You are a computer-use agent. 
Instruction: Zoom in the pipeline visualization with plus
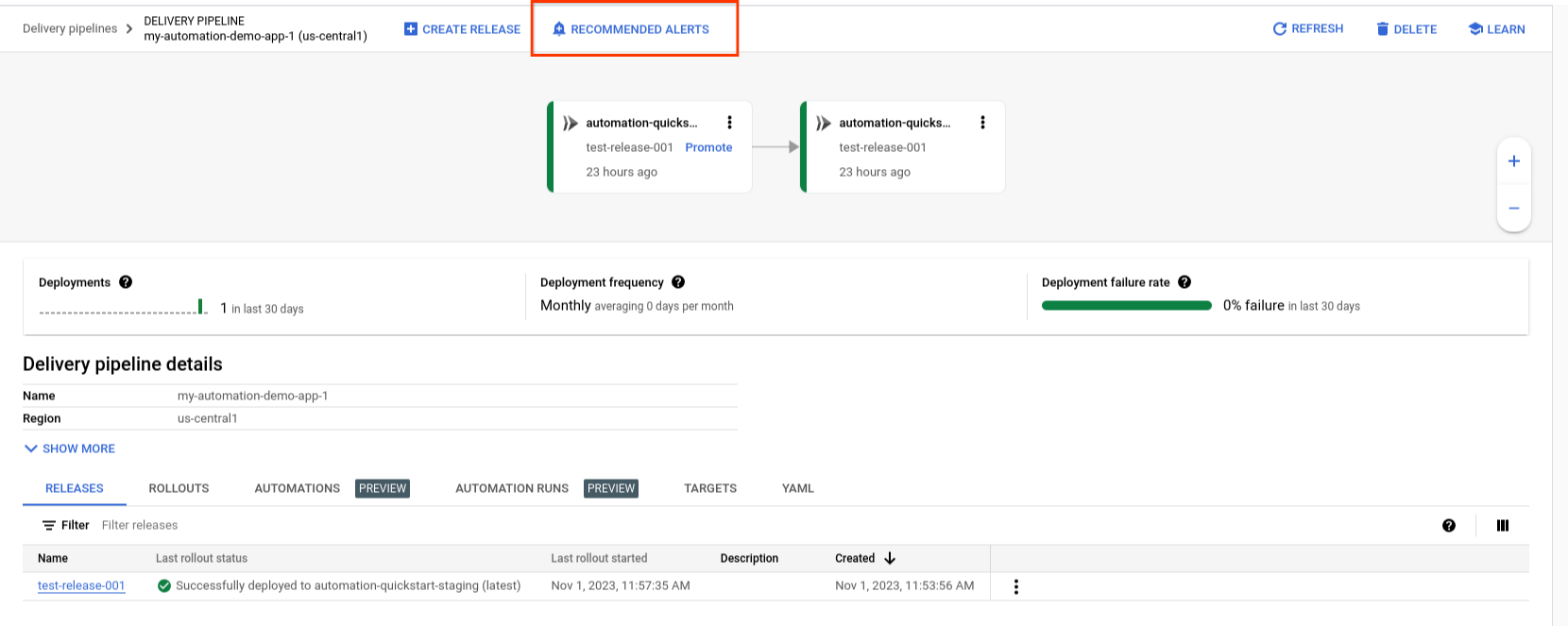(x=1513, y=161)
